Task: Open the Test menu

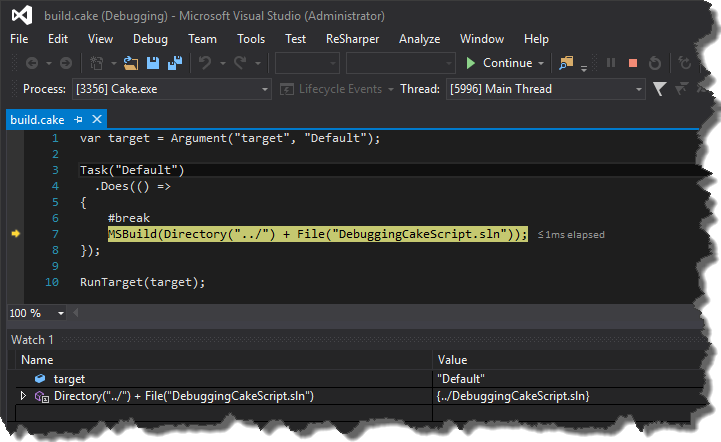Action: tap(295, 39)
